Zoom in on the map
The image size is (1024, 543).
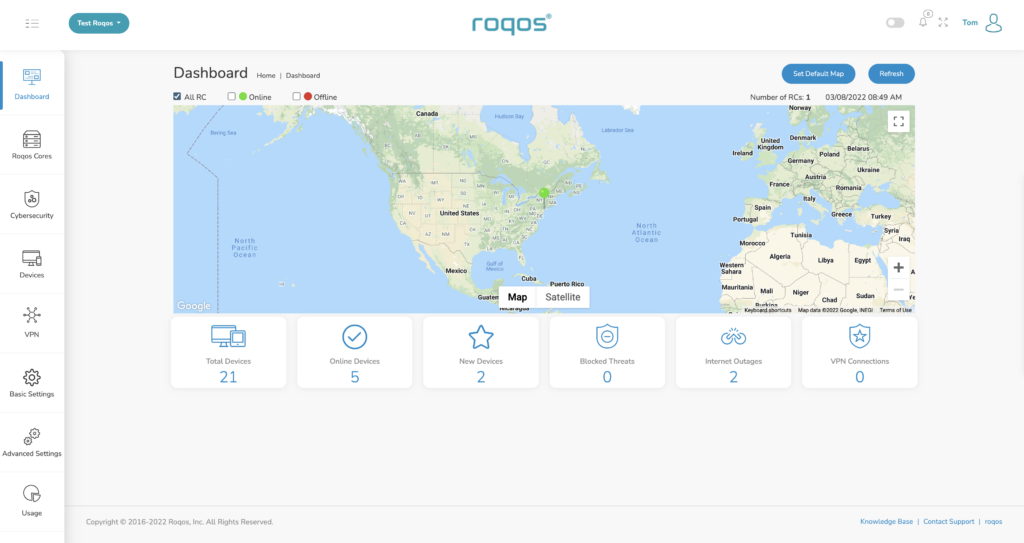coord(899,267)
